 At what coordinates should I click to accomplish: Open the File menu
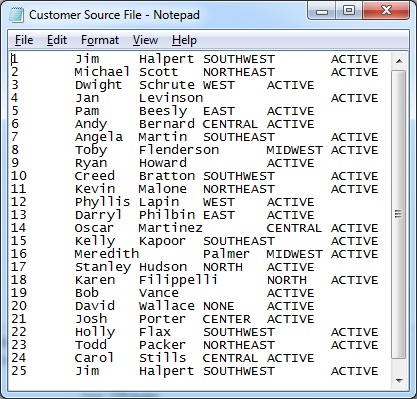(24, 40)
